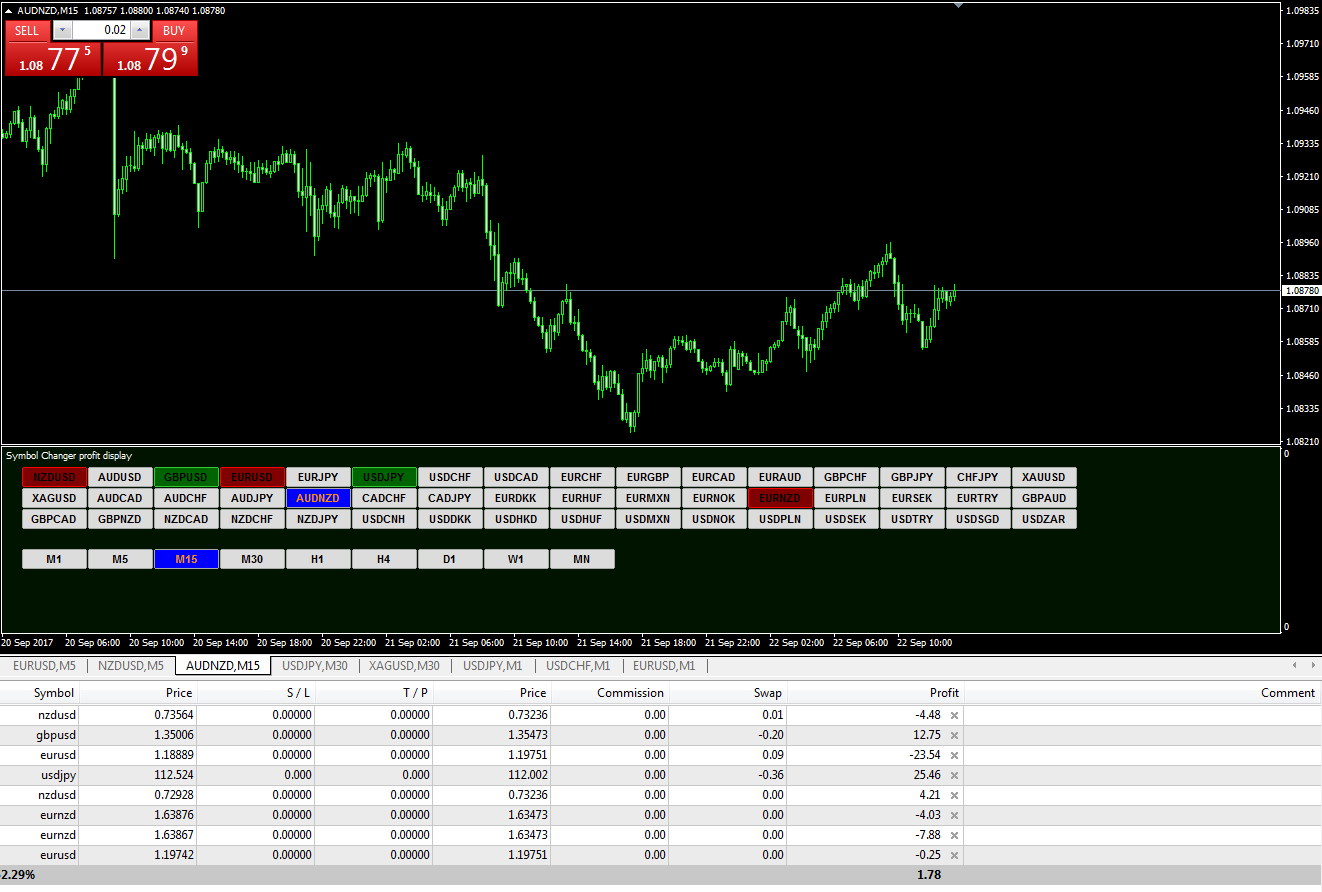Screen dimensions: 1322x892
Task: Open the XAGUSD,M30 chart tab
Action: tap(404, 665)
